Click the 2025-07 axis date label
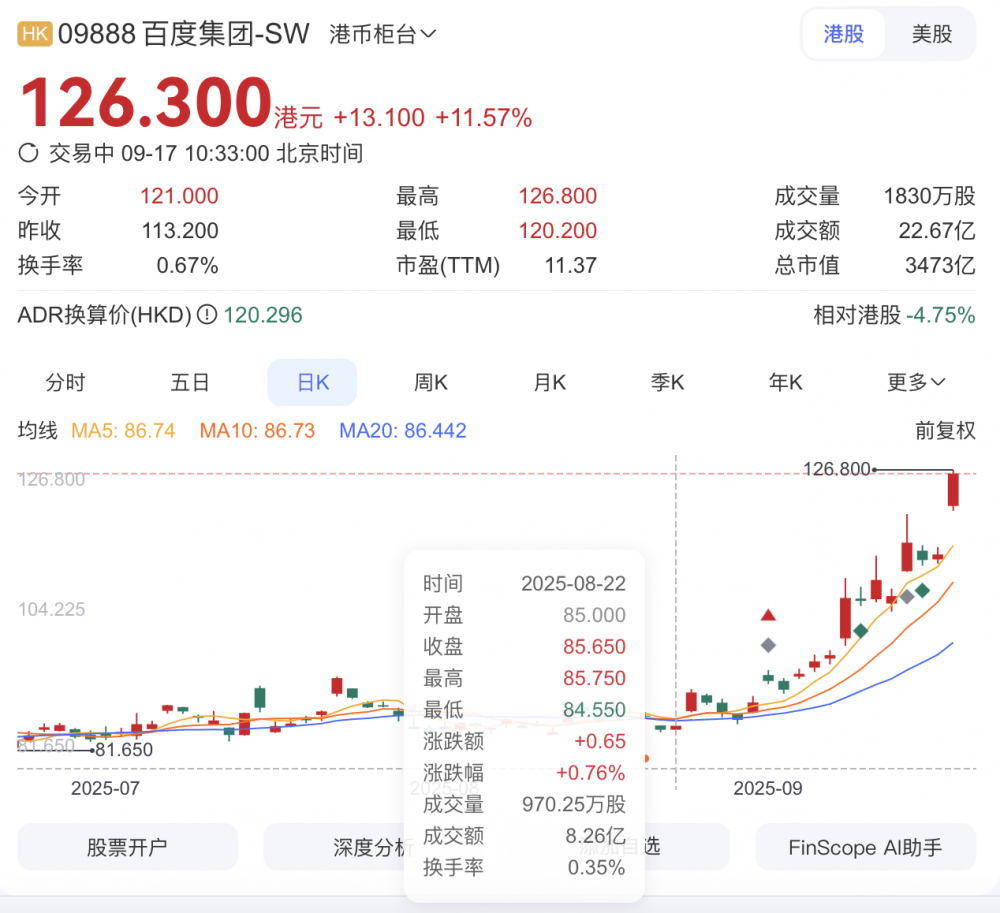The image size is (1000, 913). [x=105, y=788]
